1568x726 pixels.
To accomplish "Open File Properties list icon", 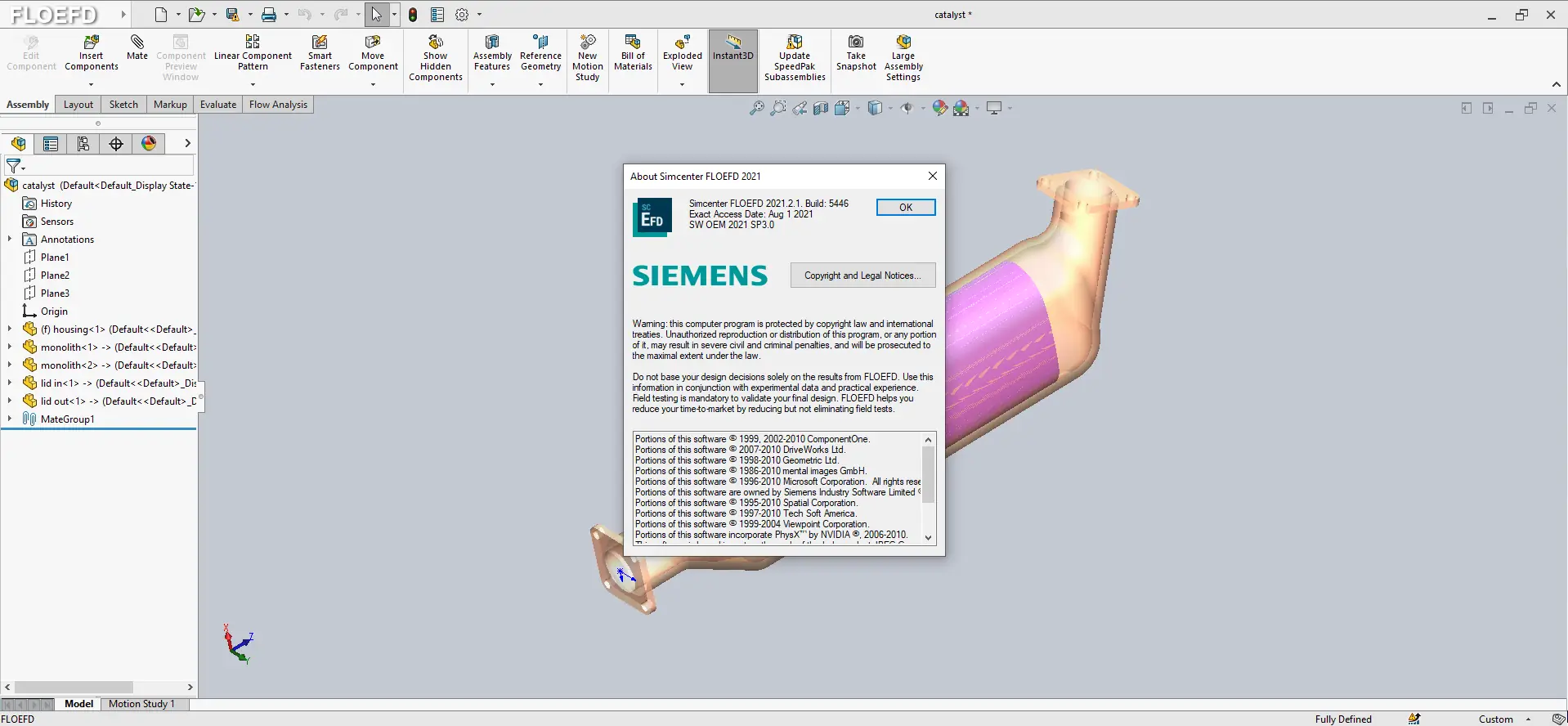I will 437,15.
